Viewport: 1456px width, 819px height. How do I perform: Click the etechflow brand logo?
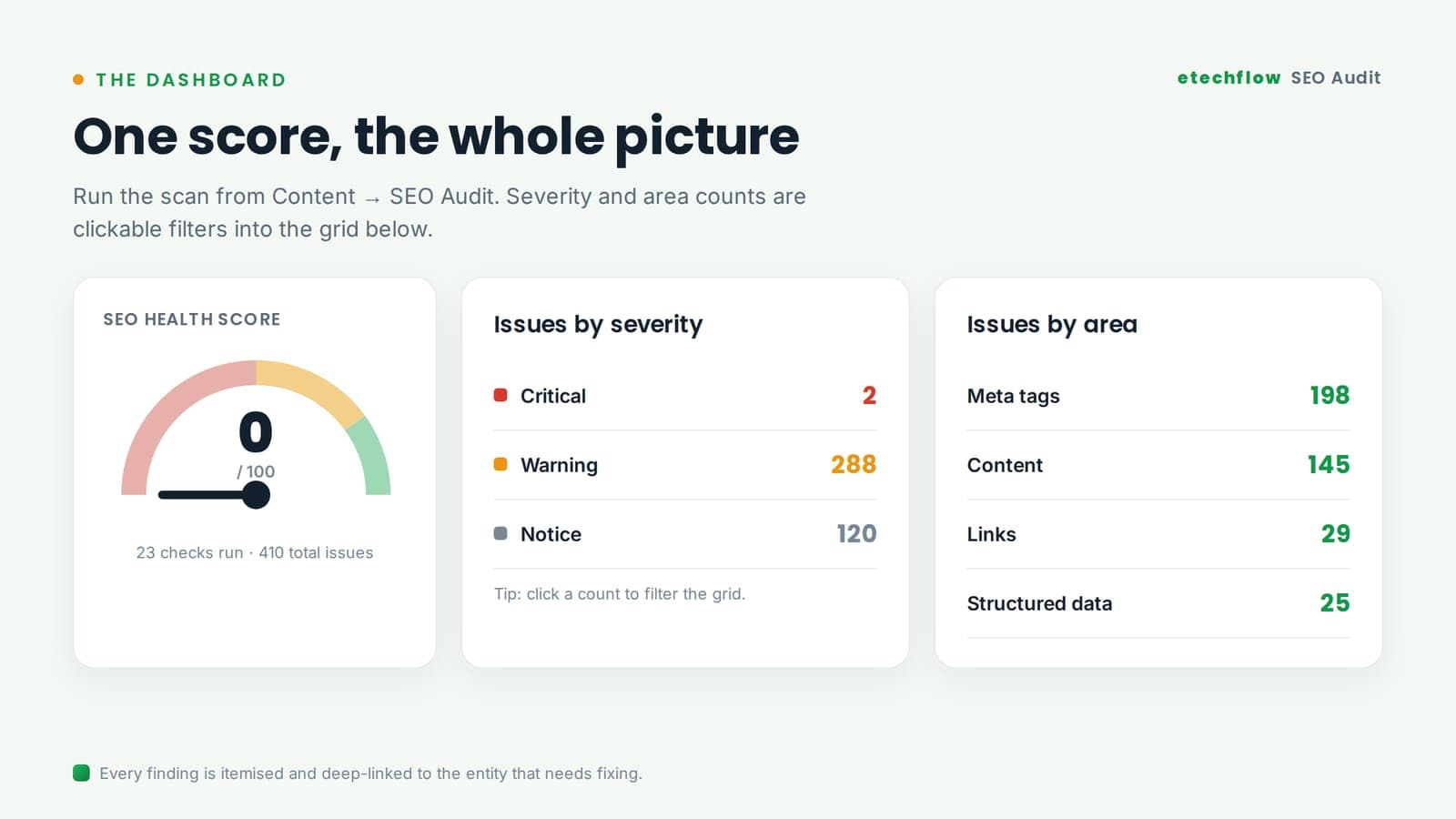click(1228, 78)
